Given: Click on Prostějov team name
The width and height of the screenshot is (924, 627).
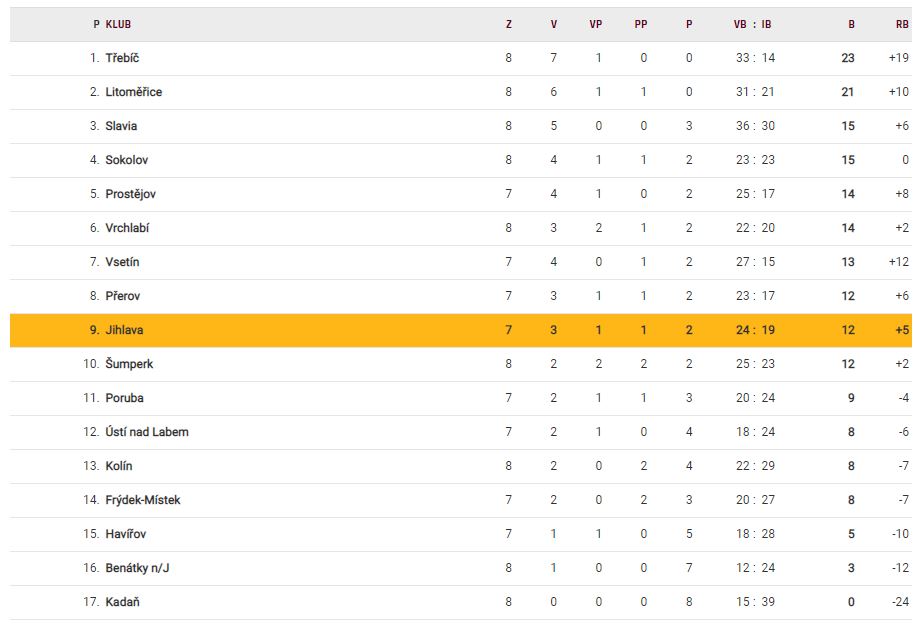Looking at the screenshot, I should click(x=130, y=194).
